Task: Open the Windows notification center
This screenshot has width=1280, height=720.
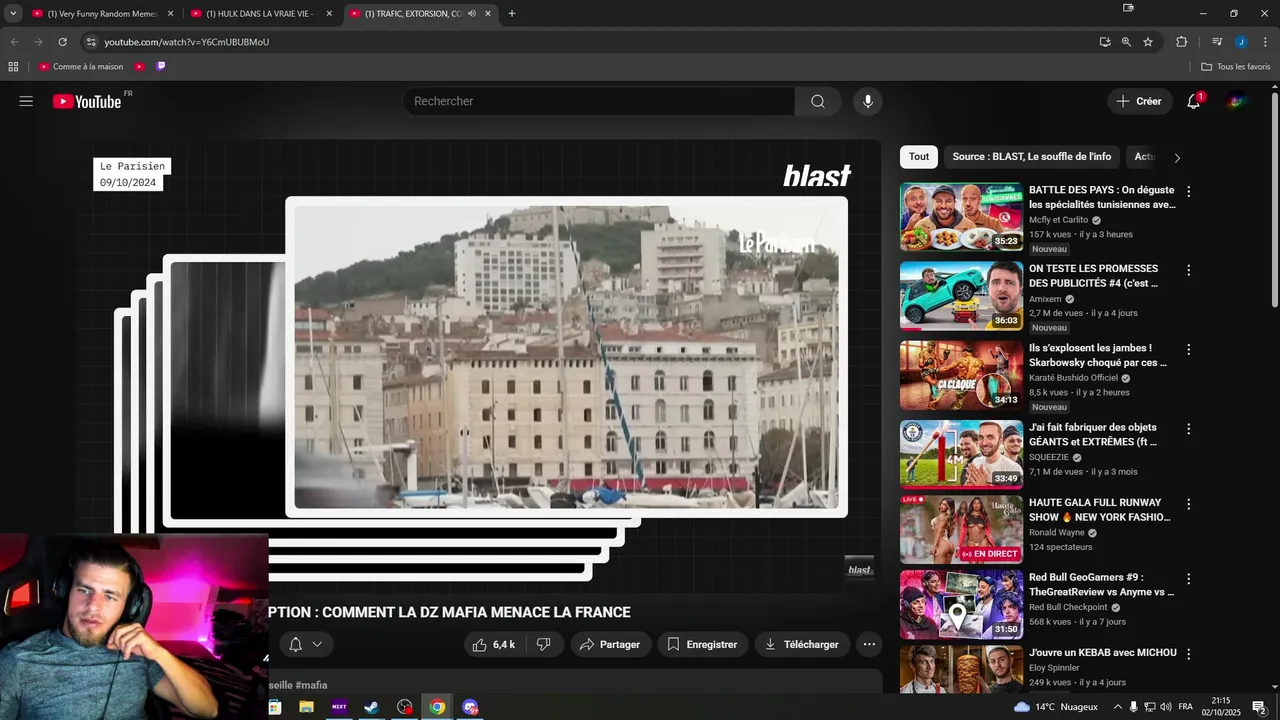Action: click(x=1260, y=707)
